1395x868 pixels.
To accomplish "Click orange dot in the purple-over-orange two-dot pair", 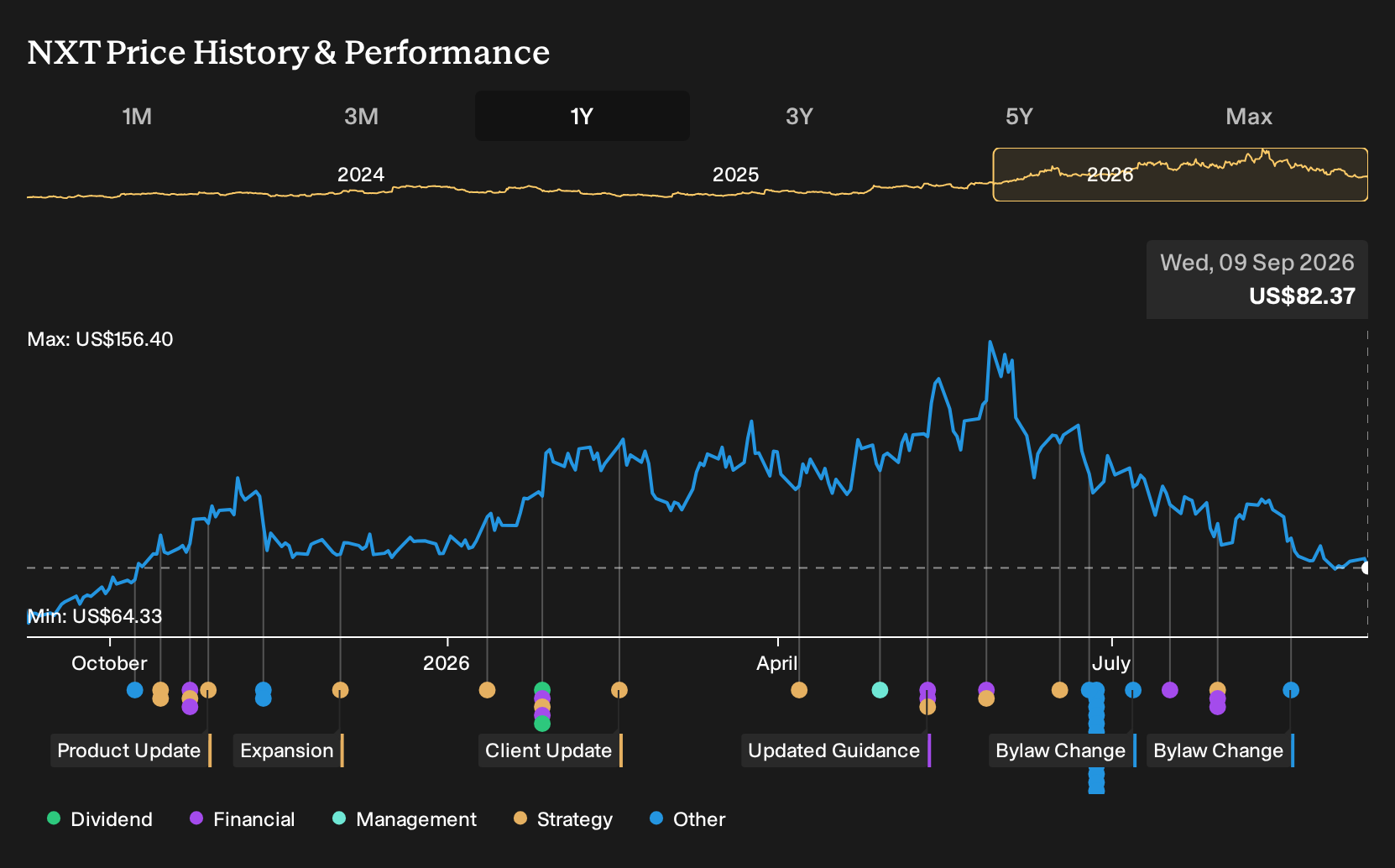I will 986,698.
